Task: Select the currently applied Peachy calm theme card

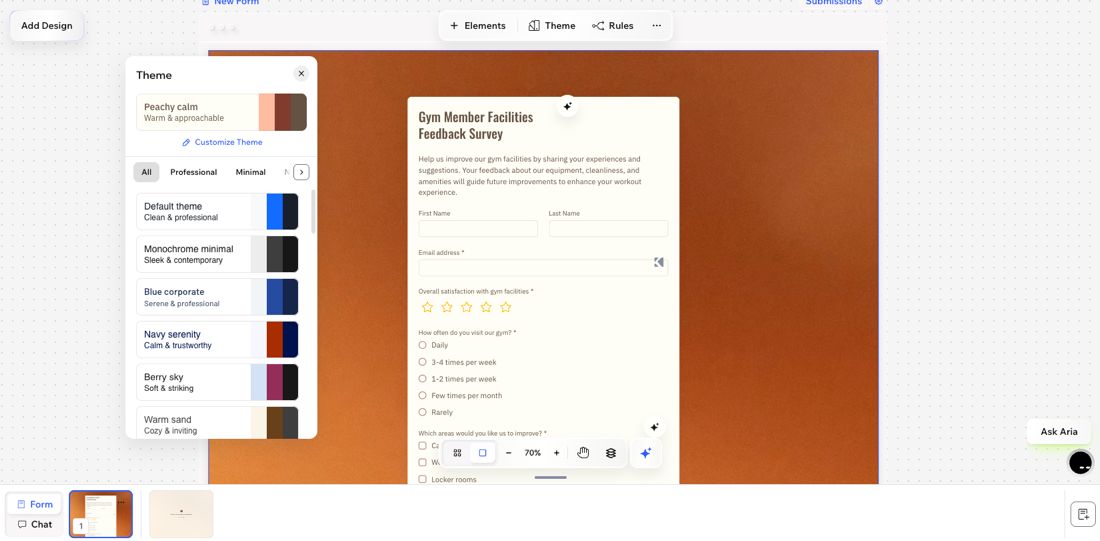Action: [x=222, y=112]
